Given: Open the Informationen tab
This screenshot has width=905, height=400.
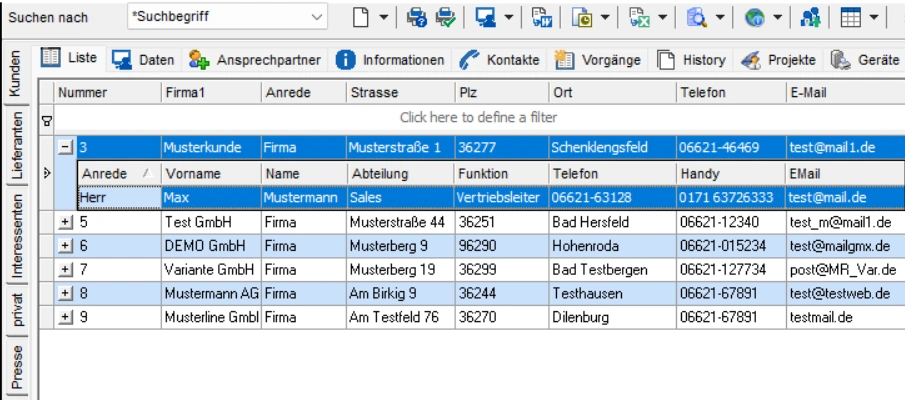Looking at the screenshot, I should click(x=390, y=60).
